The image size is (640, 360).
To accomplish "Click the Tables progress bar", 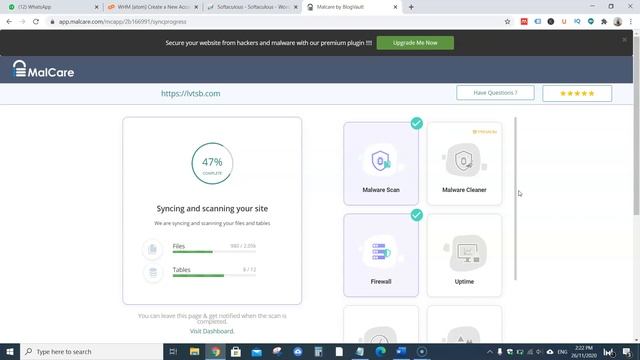I will (x=214, y=276).
